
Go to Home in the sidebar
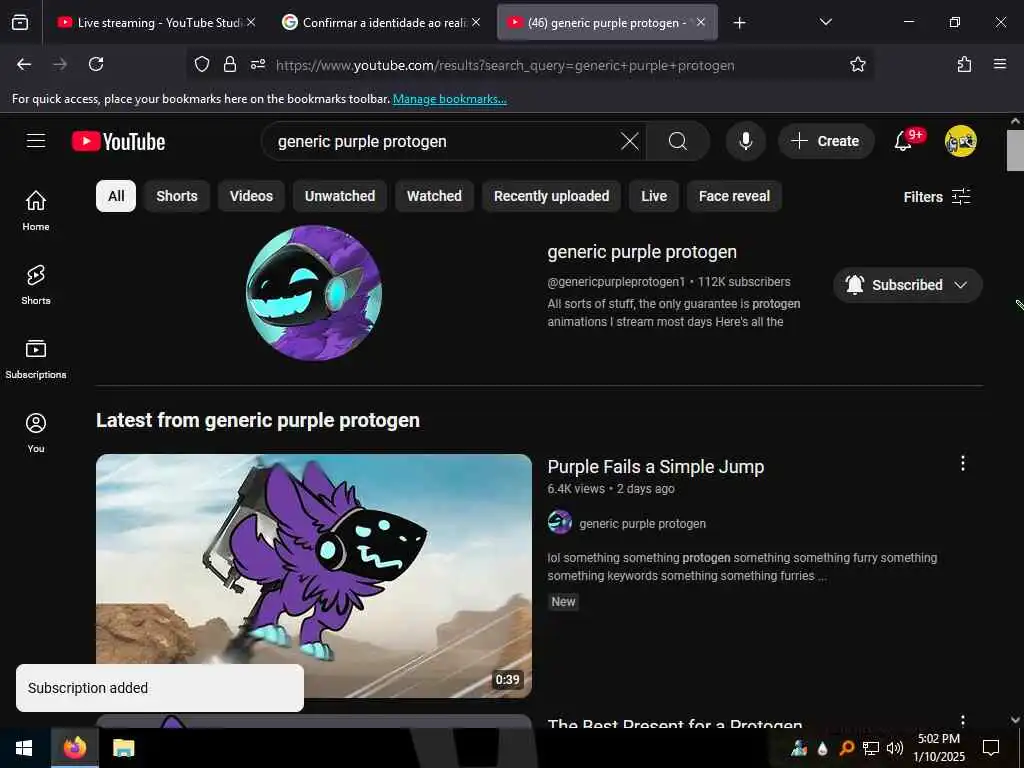point(36,210)
